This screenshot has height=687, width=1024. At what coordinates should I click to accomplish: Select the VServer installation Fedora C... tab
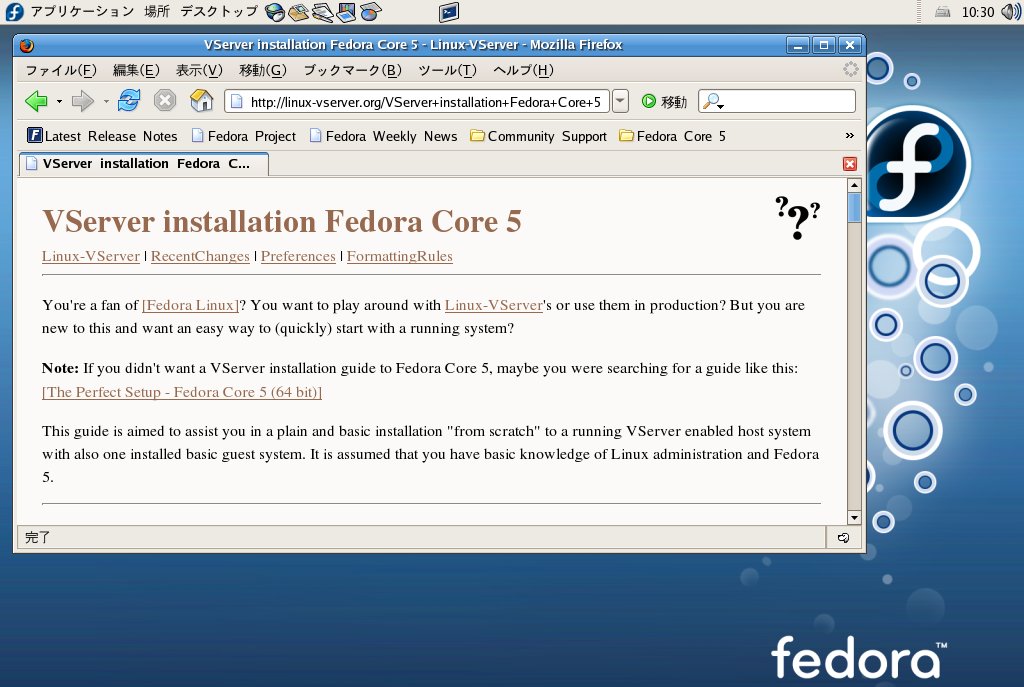tap(144, 164)
